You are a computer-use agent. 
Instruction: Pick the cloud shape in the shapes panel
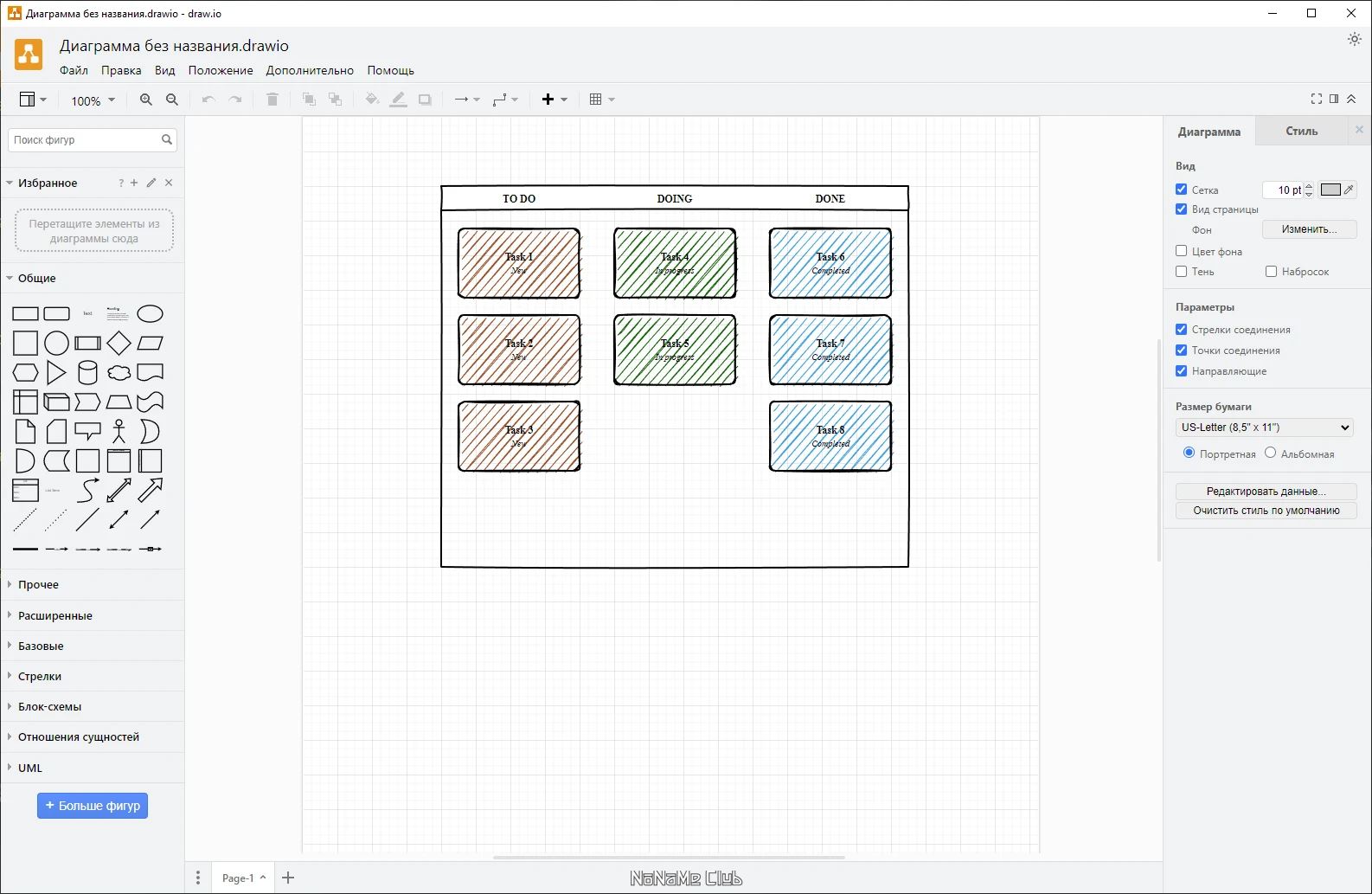(x=119, y=373)
